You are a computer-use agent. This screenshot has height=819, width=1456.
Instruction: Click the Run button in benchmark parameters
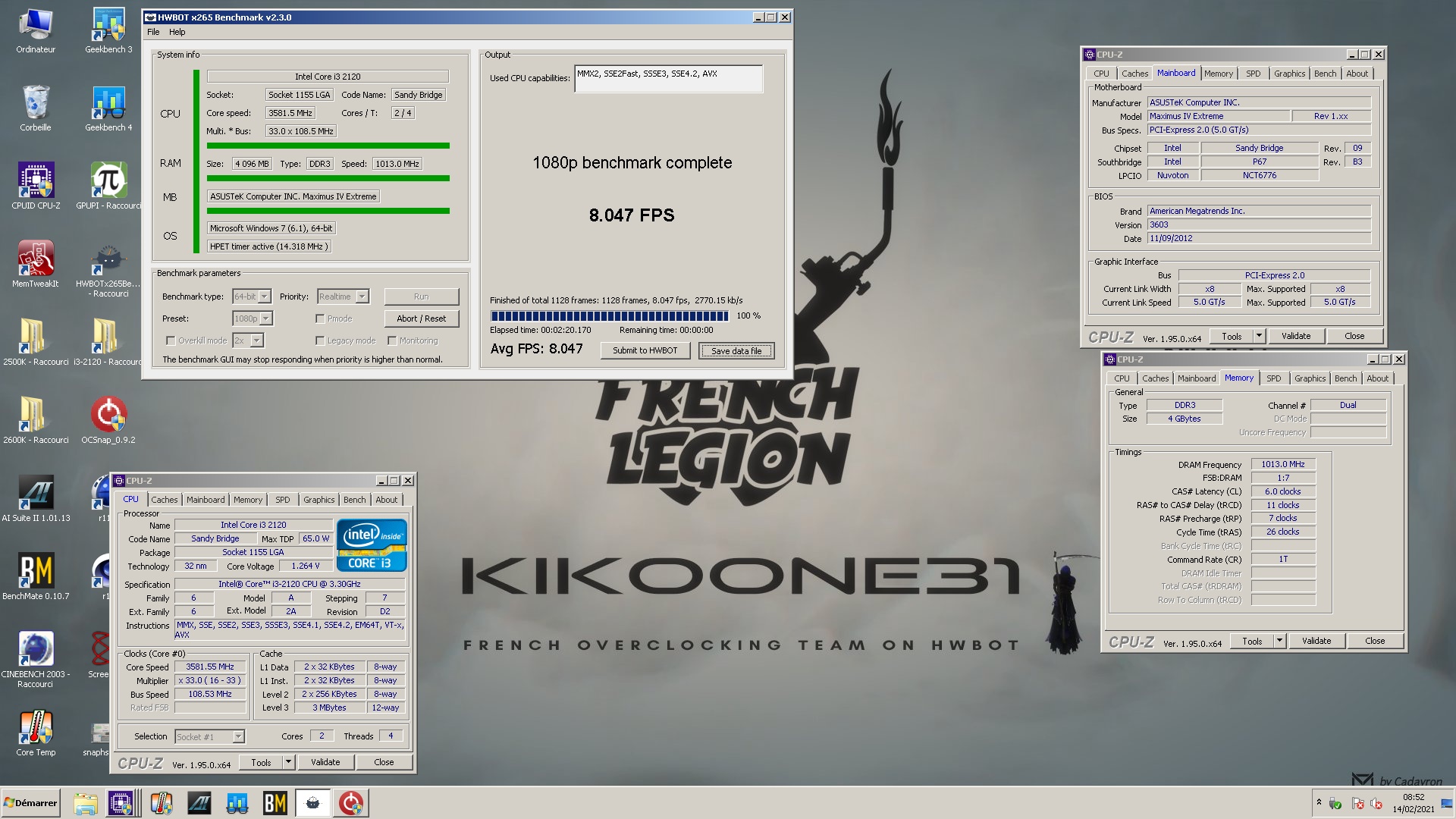tap(421, 297)
